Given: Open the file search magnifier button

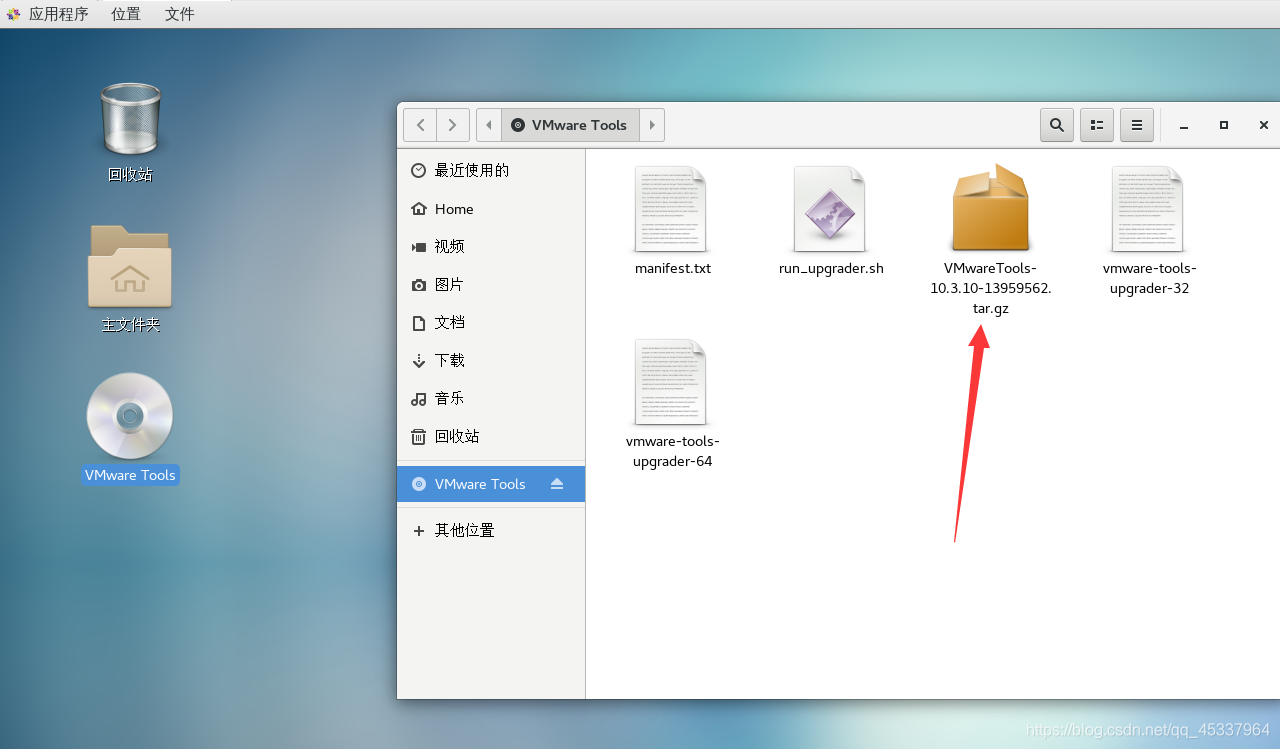Looking at the screenshot, I should 1057,125.
